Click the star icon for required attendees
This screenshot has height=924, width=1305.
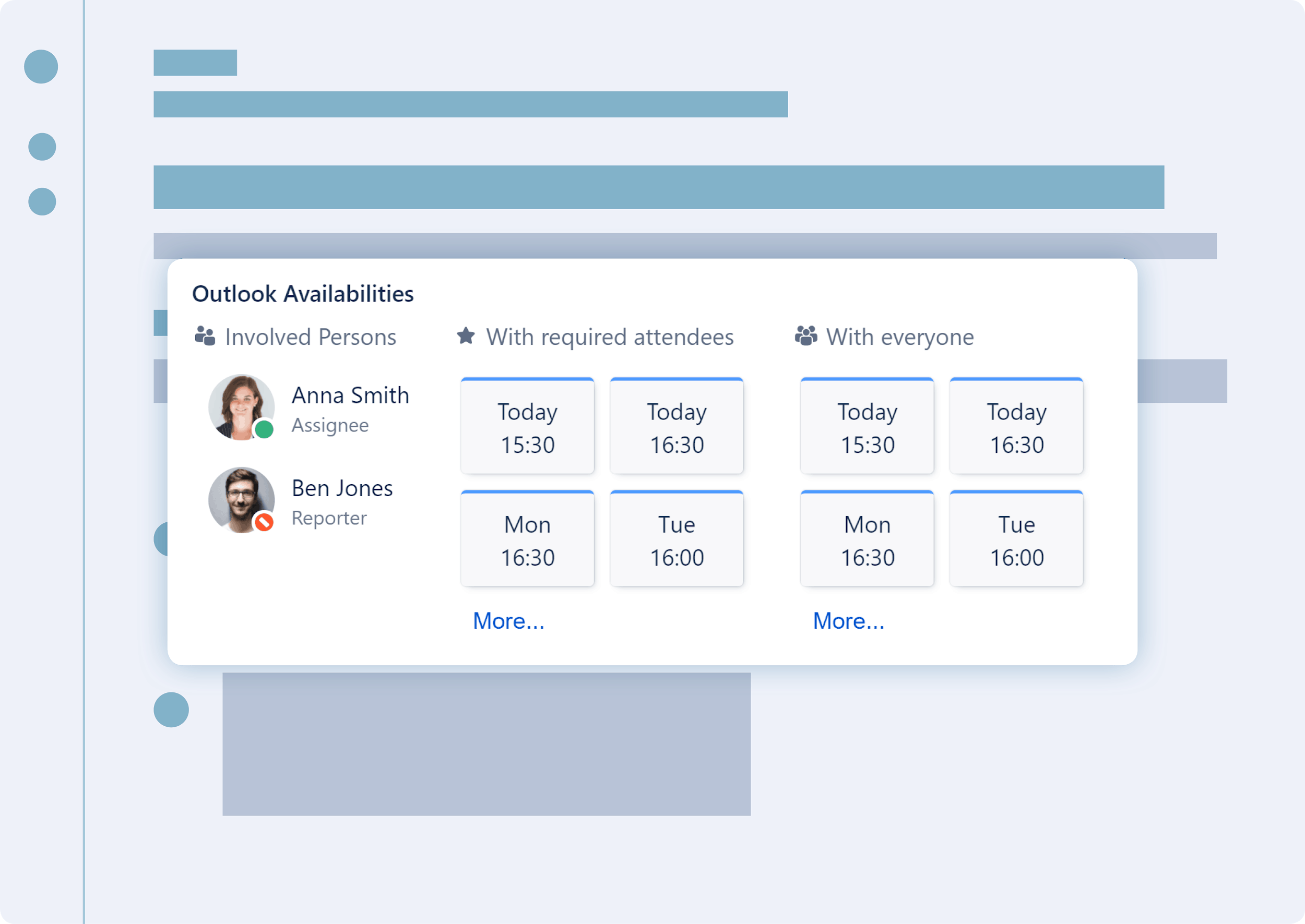point(466,335)
